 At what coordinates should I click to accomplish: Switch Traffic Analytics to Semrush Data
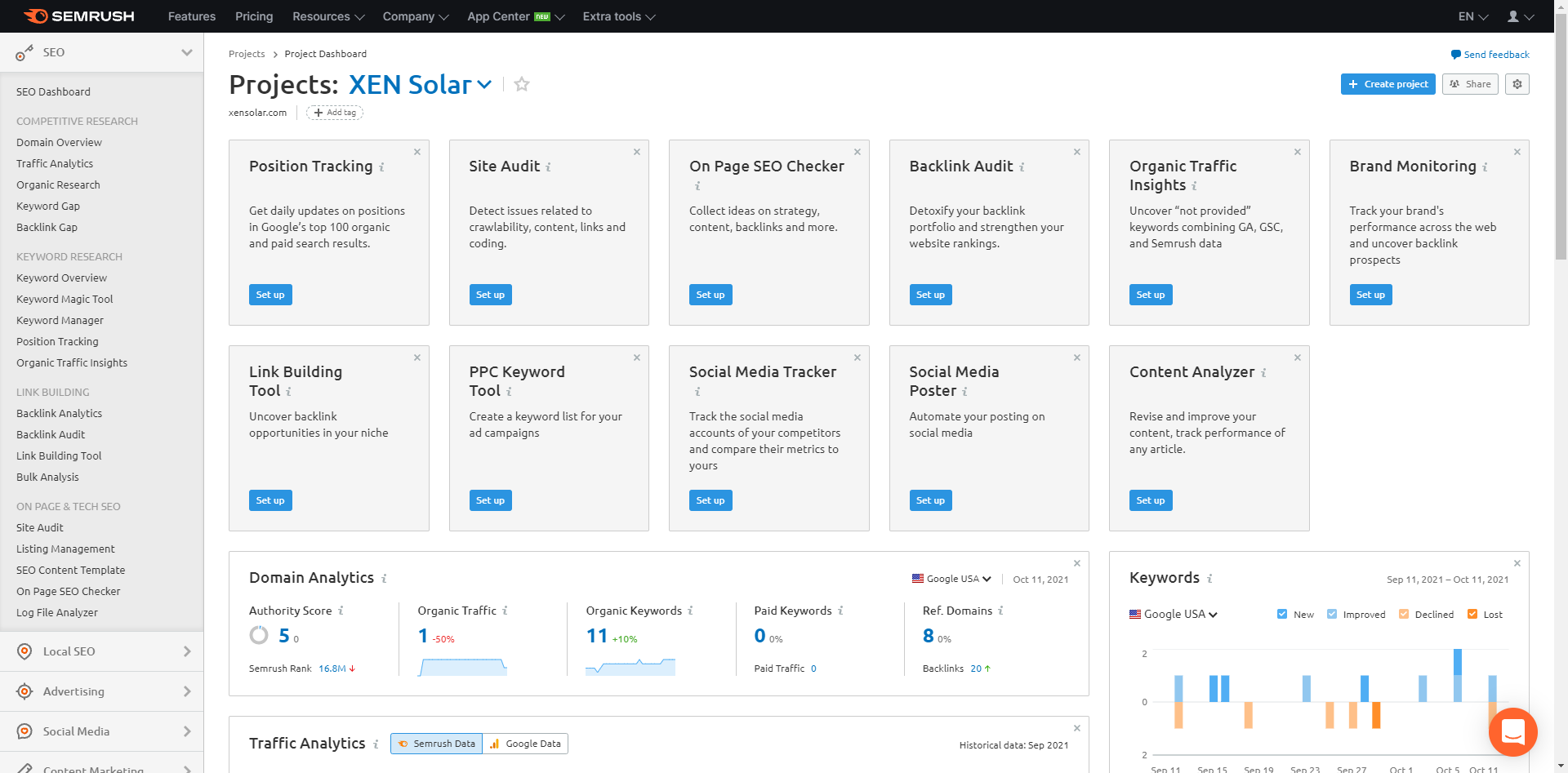pyautogui.click(x=436, y=744)
